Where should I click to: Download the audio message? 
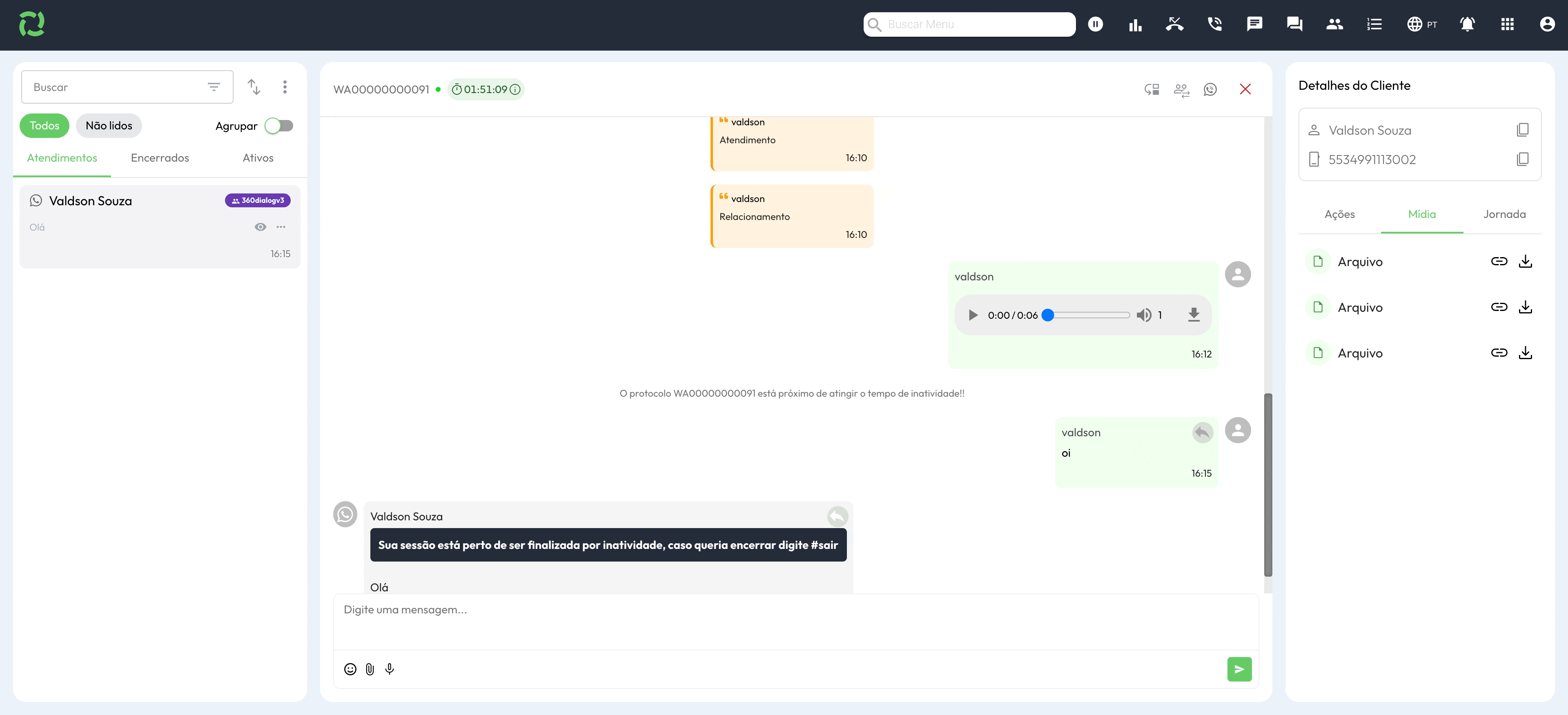(x=1194, y=315)
